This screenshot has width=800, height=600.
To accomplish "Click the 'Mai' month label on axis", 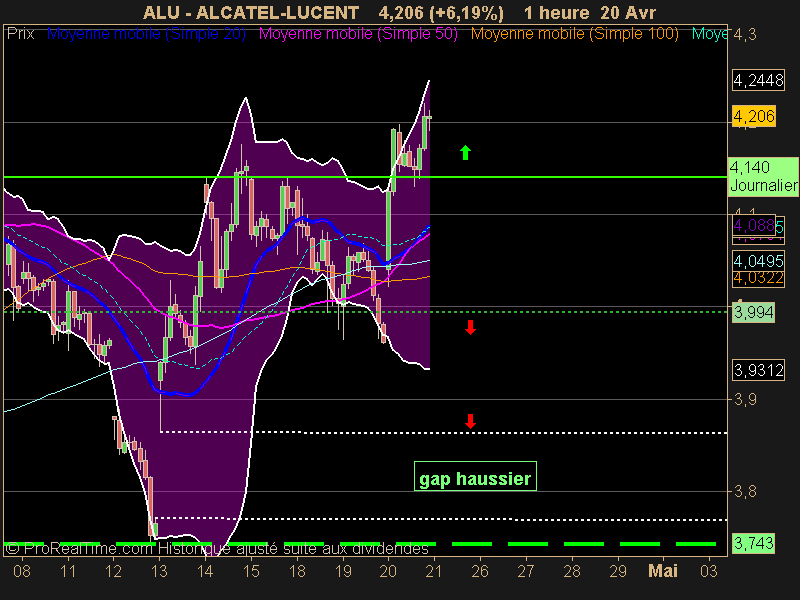I will (x=663, y=571).
